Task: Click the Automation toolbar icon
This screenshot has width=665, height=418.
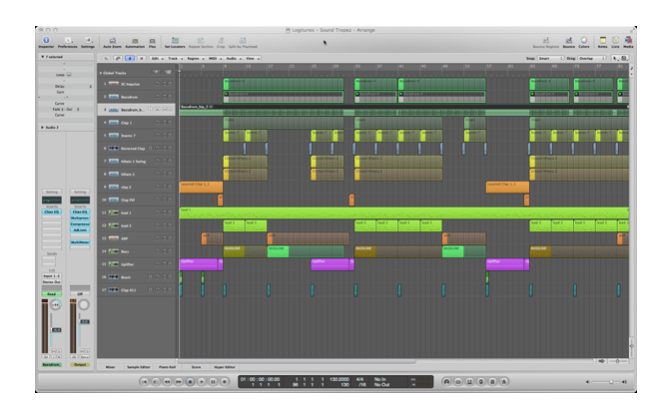Action: 135,41
